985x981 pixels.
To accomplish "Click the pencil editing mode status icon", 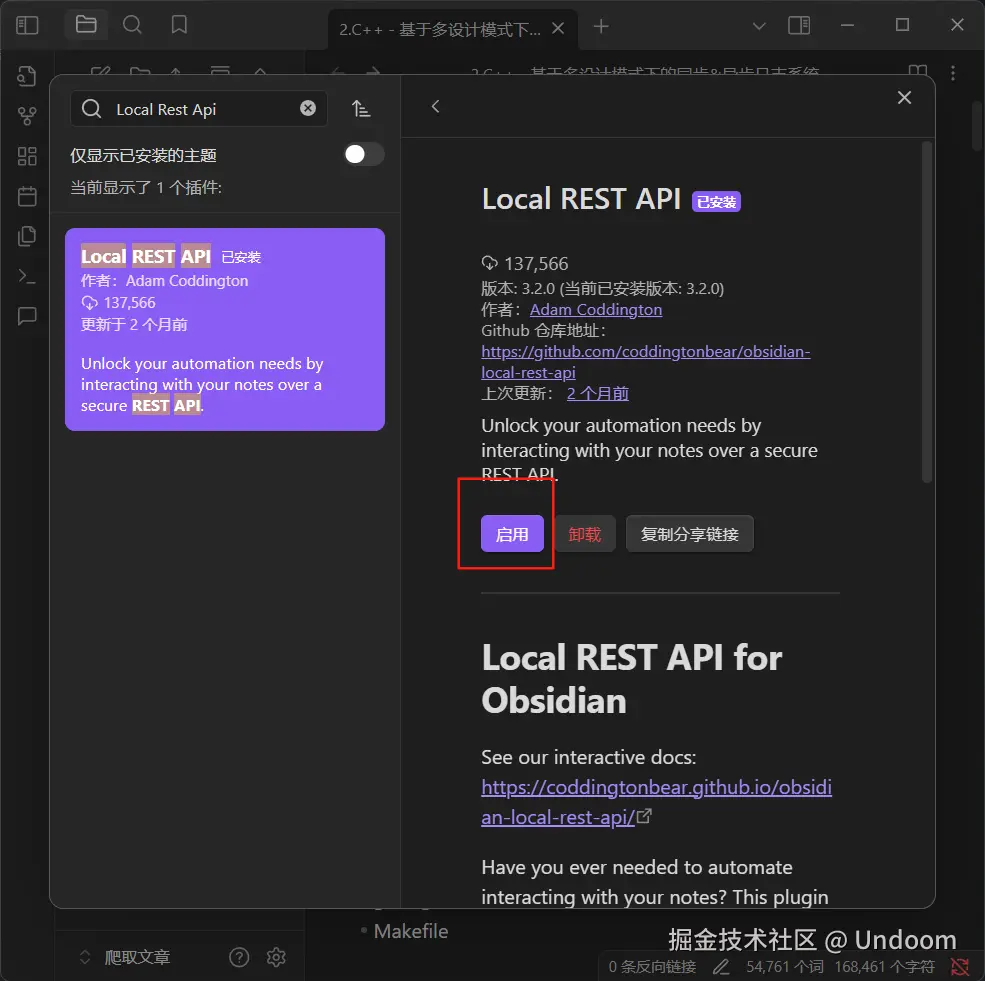I will [721, 967].
